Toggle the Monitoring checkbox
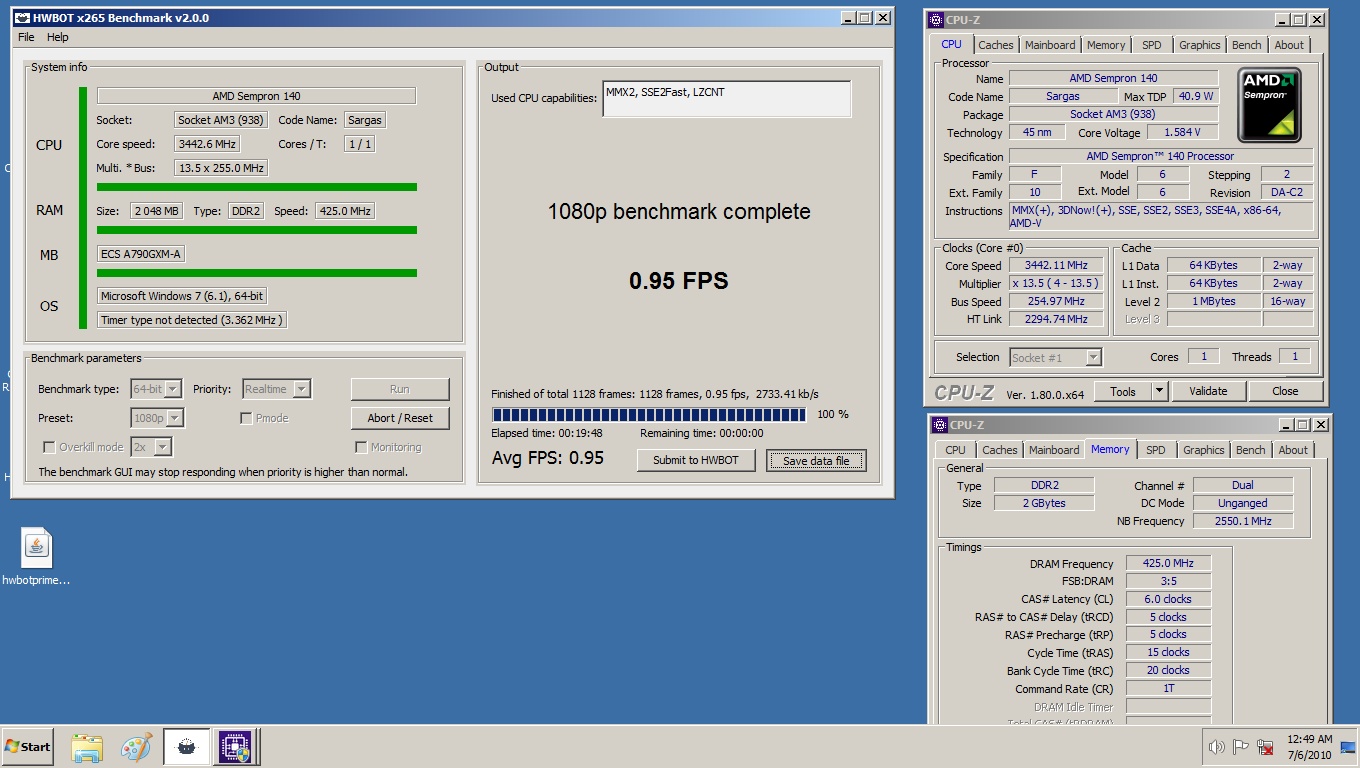Image resolution: width=1360 pixels, height=768 pixels. [361, 447]
